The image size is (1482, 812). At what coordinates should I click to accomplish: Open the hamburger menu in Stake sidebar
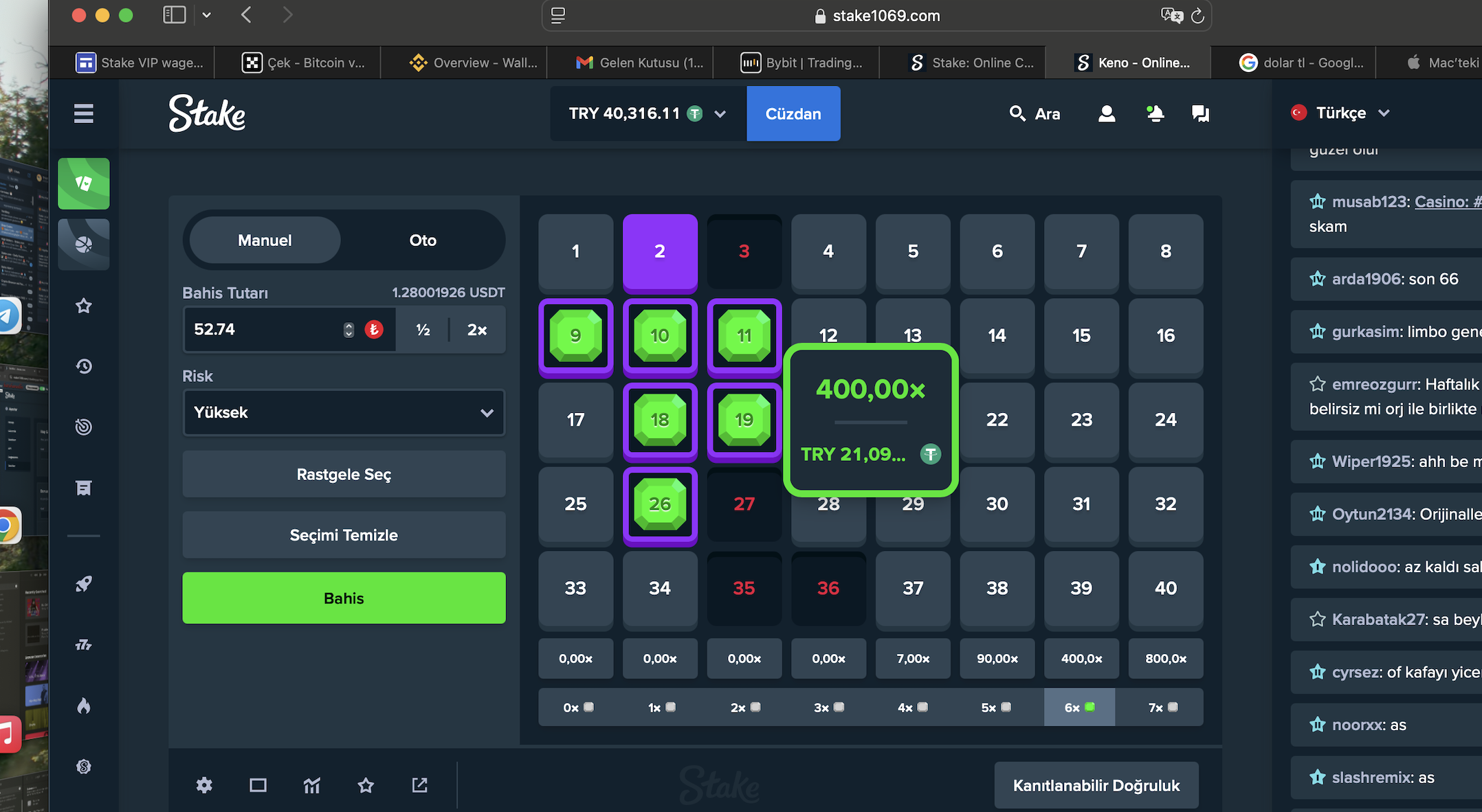click(84, 113)
